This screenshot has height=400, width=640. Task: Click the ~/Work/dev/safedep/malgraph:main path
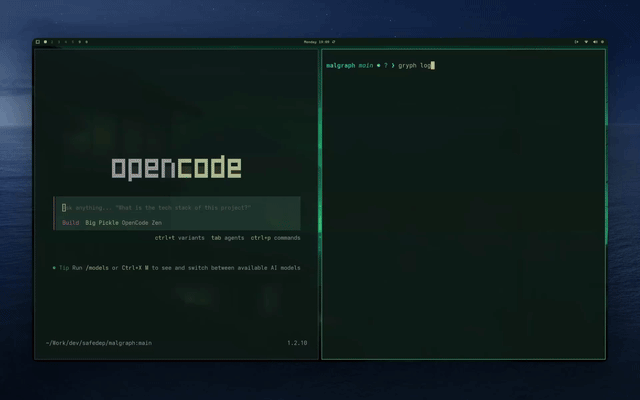[99, 343]
